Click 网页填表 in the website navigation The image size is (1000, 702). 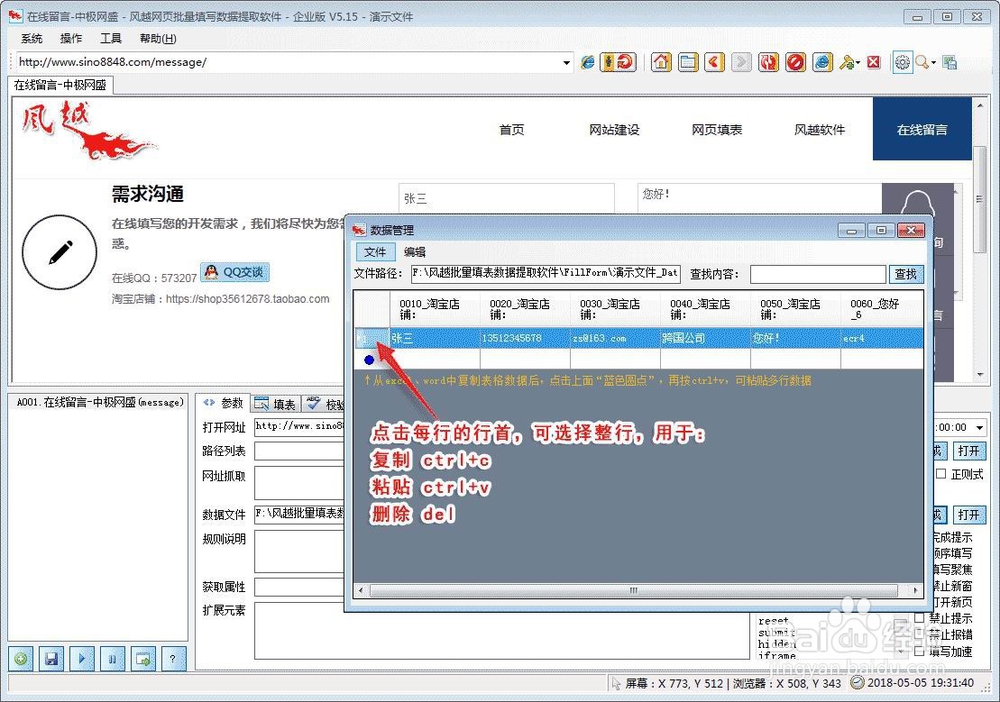click(717, 129)
